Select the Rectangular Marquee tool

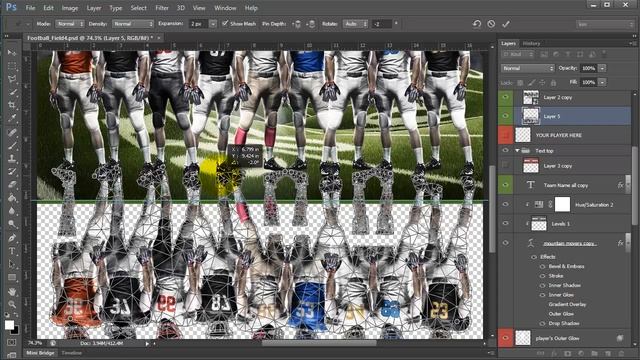[x=12, y=66]
